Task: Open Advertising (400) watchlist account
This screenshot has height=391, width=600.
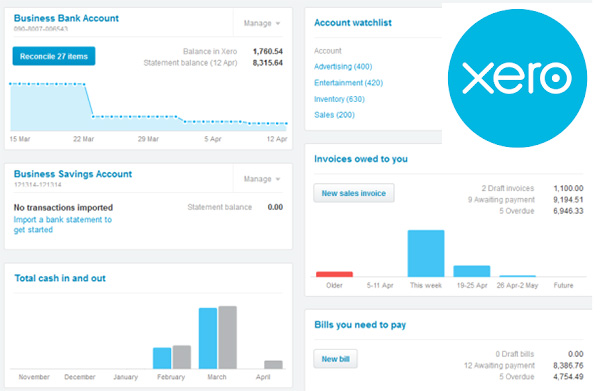Action: pos(343,67)
